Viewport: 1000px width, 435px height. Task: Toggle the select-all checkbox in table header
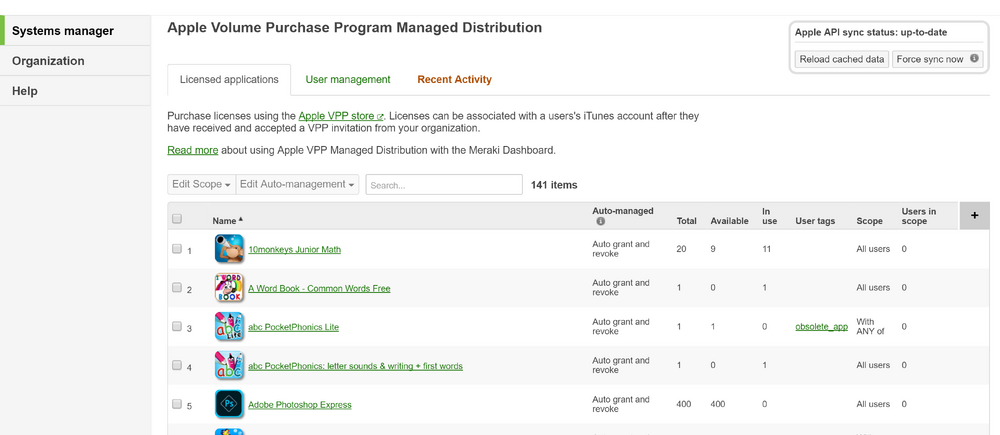pyautogui.click(x=177, y=219)
